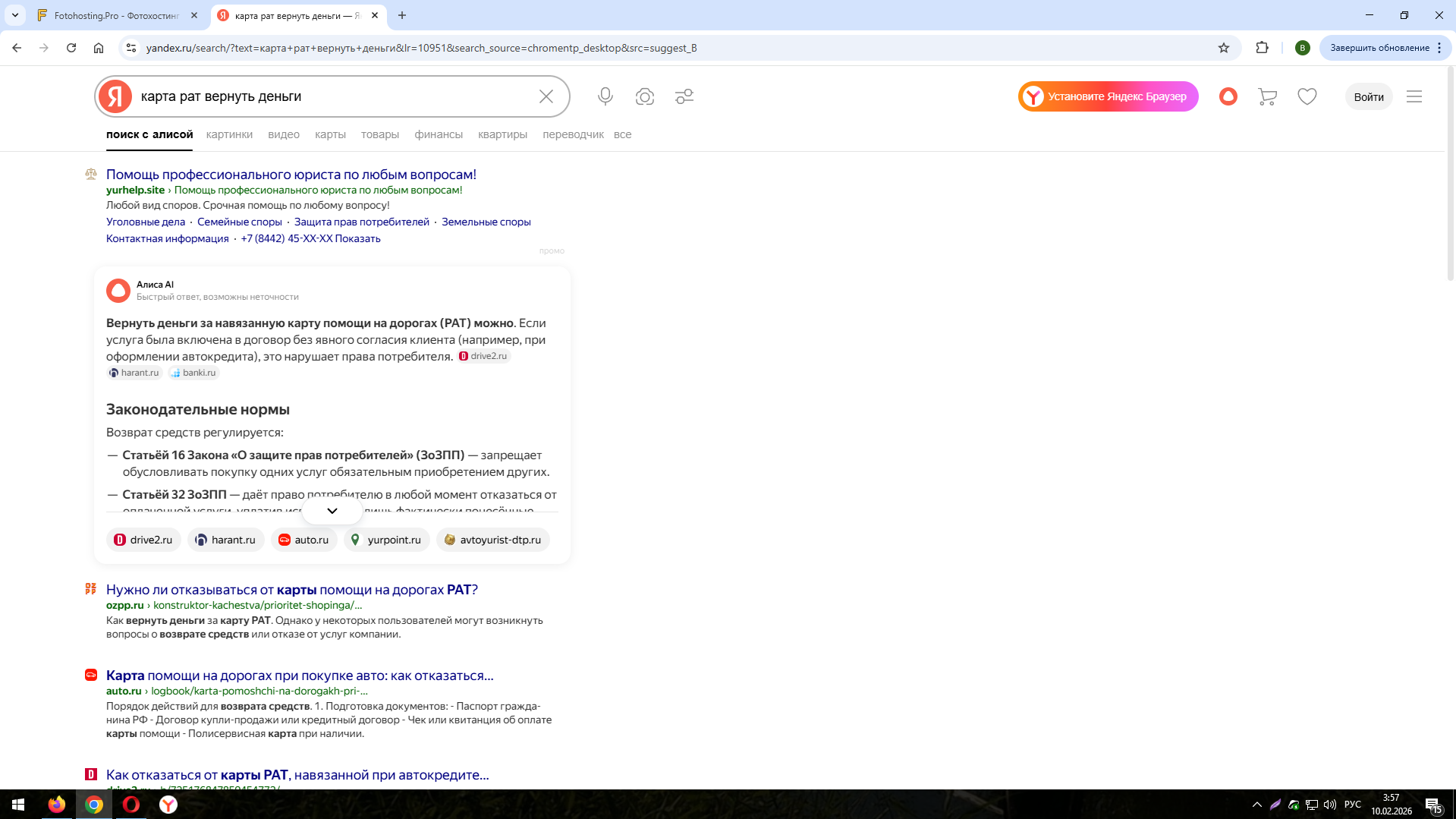
Task: Open search settings sliders icon
Action: pyautogui.click(x=684, y=96)
